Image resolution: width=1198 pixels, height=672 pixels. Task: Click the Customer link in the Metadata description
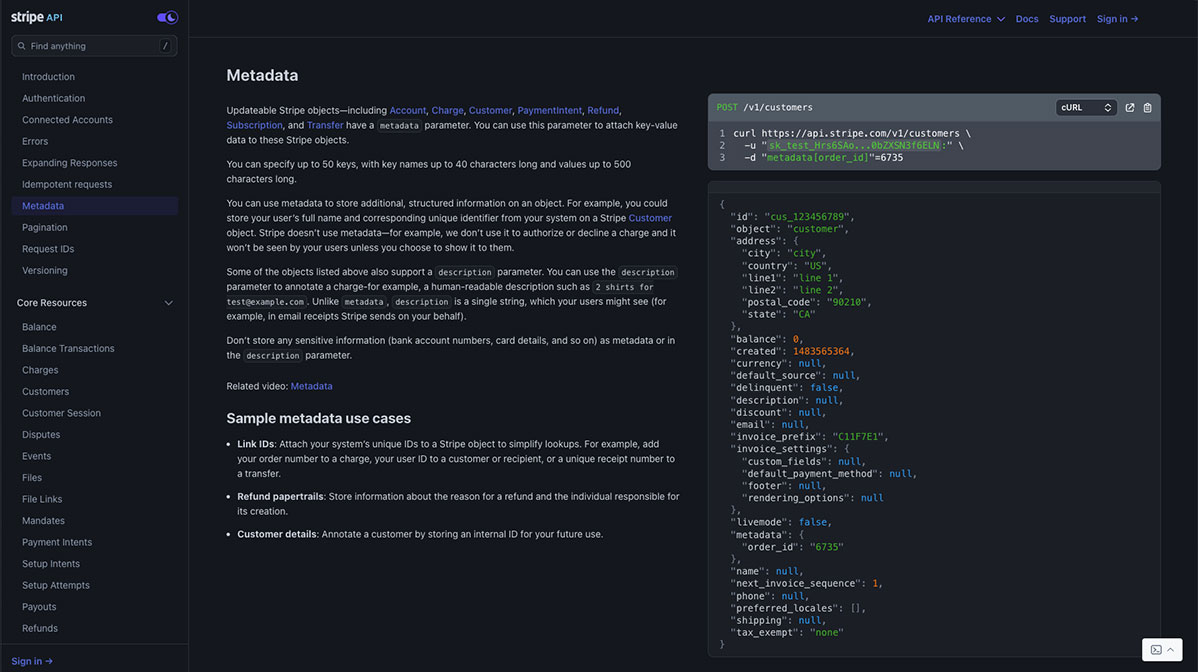(x=650, y=217)
